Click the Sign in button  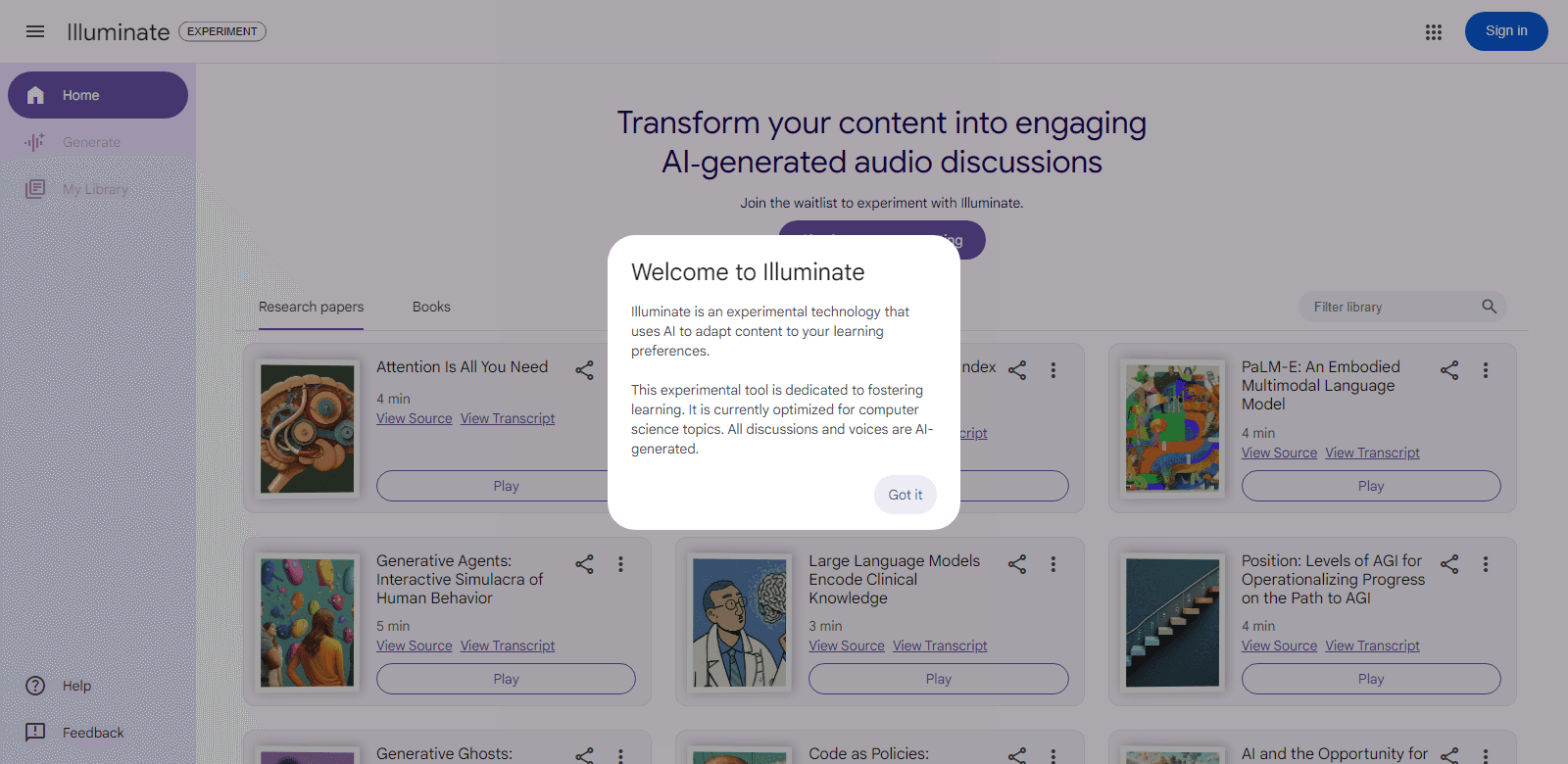[1506, 31]
